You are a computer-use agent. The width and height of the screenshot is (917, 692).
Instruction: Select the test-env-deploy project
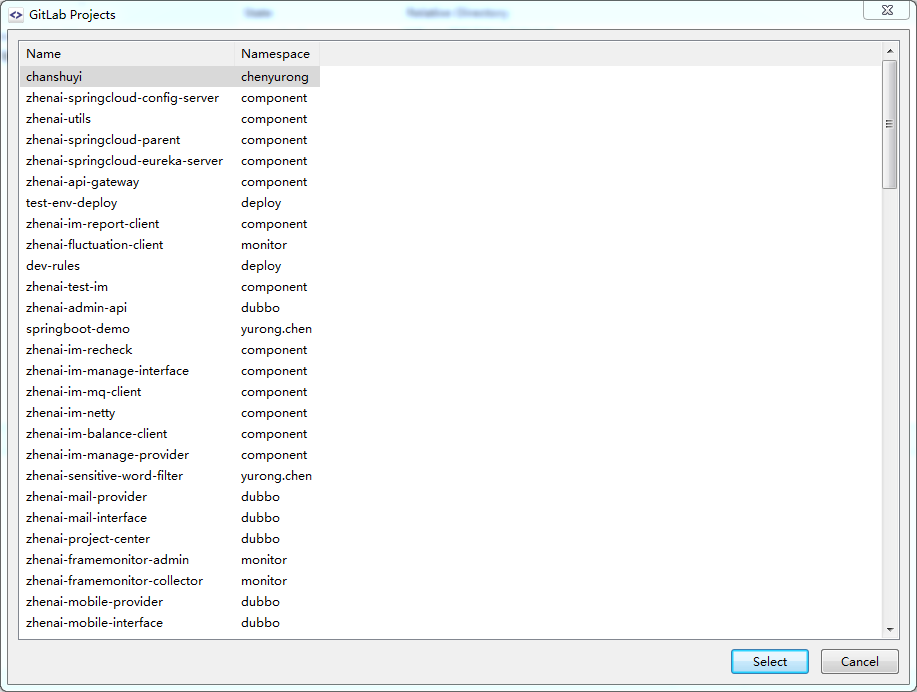click(71, 203)
